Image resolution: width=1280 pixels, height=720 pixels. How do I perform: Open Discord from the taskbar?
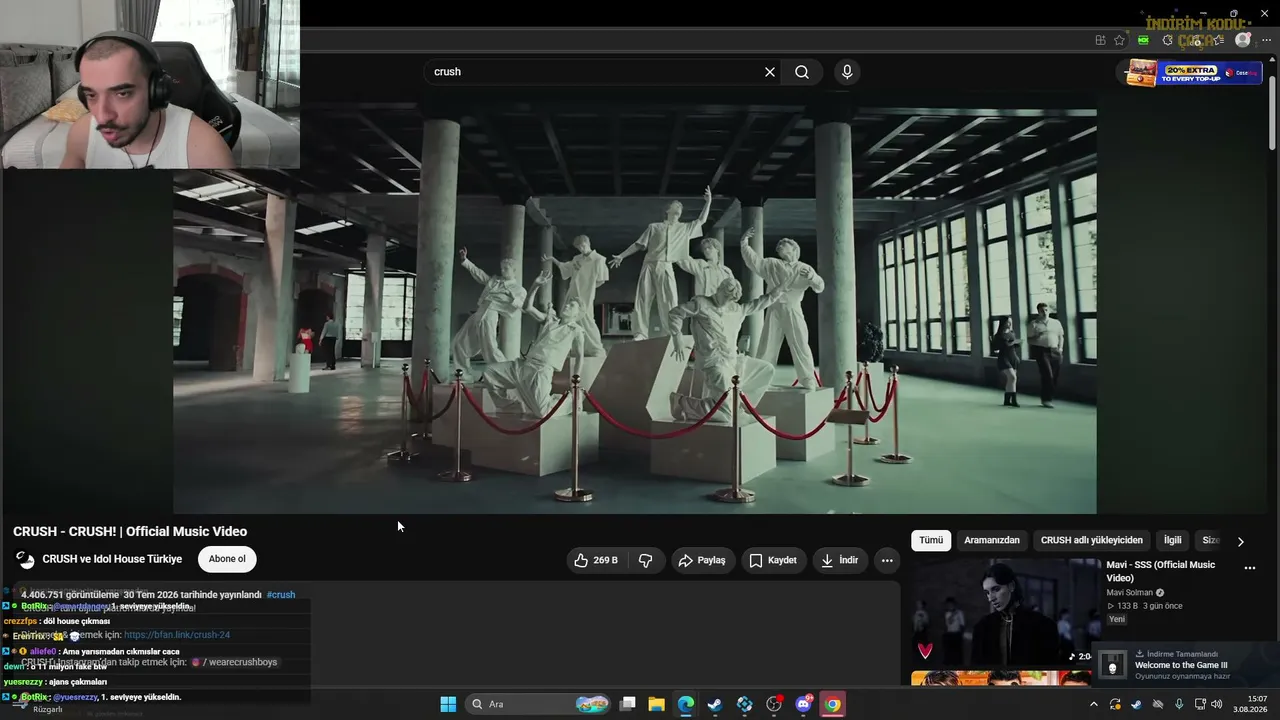[x=803, y=704]
